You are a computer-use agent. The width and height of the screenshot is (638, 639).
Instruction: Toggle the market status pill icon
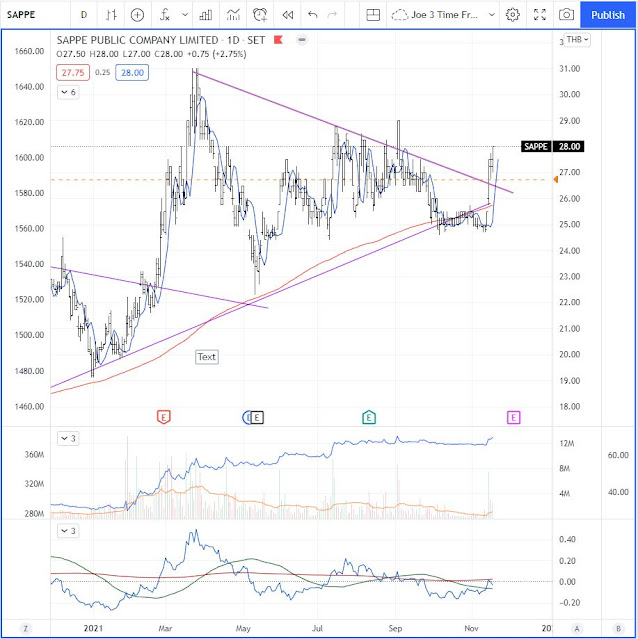point(302,40)
